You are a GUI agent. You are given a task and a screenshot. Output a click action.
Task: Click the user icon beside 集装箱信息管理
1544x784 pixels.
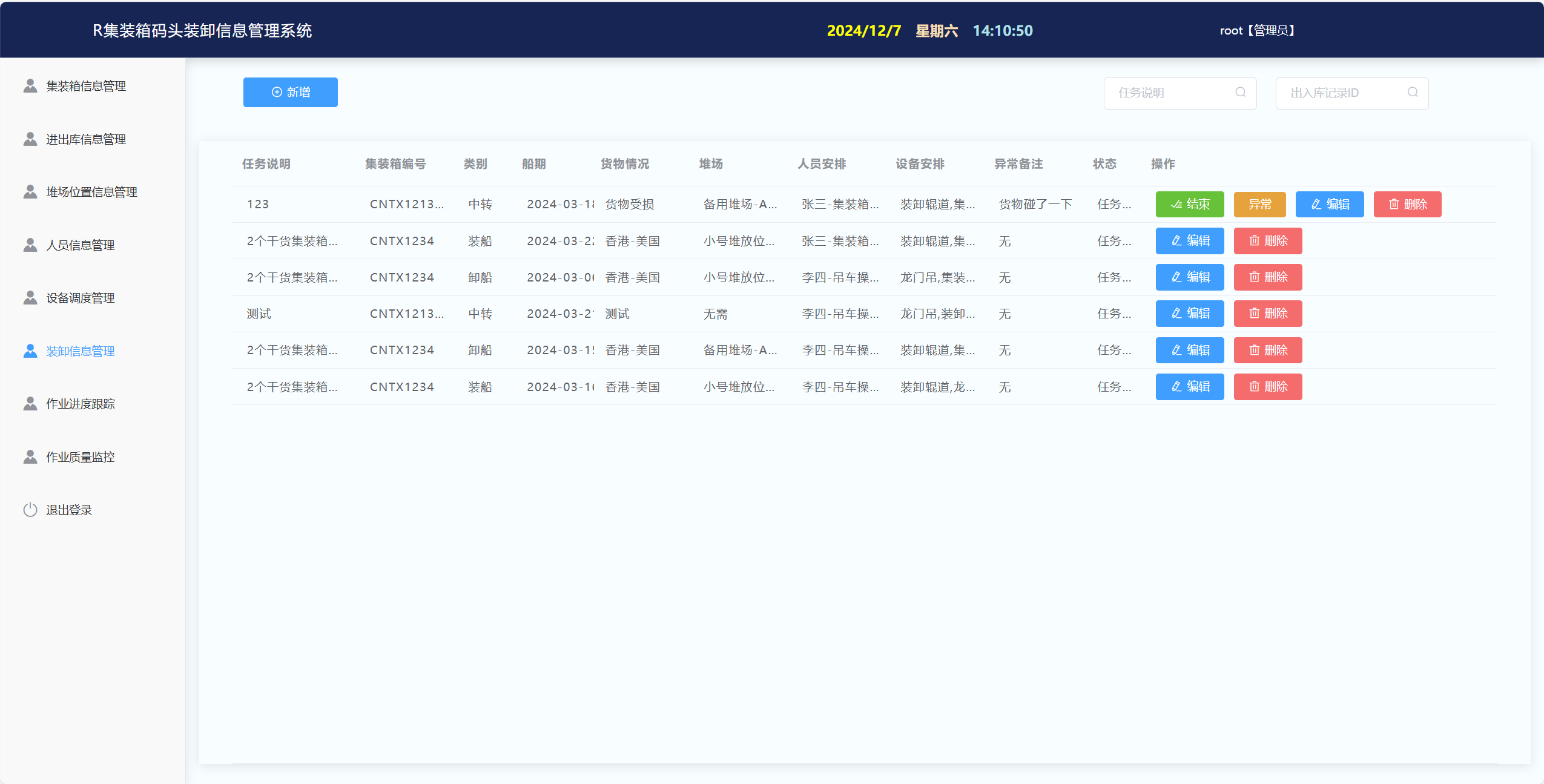30,86
